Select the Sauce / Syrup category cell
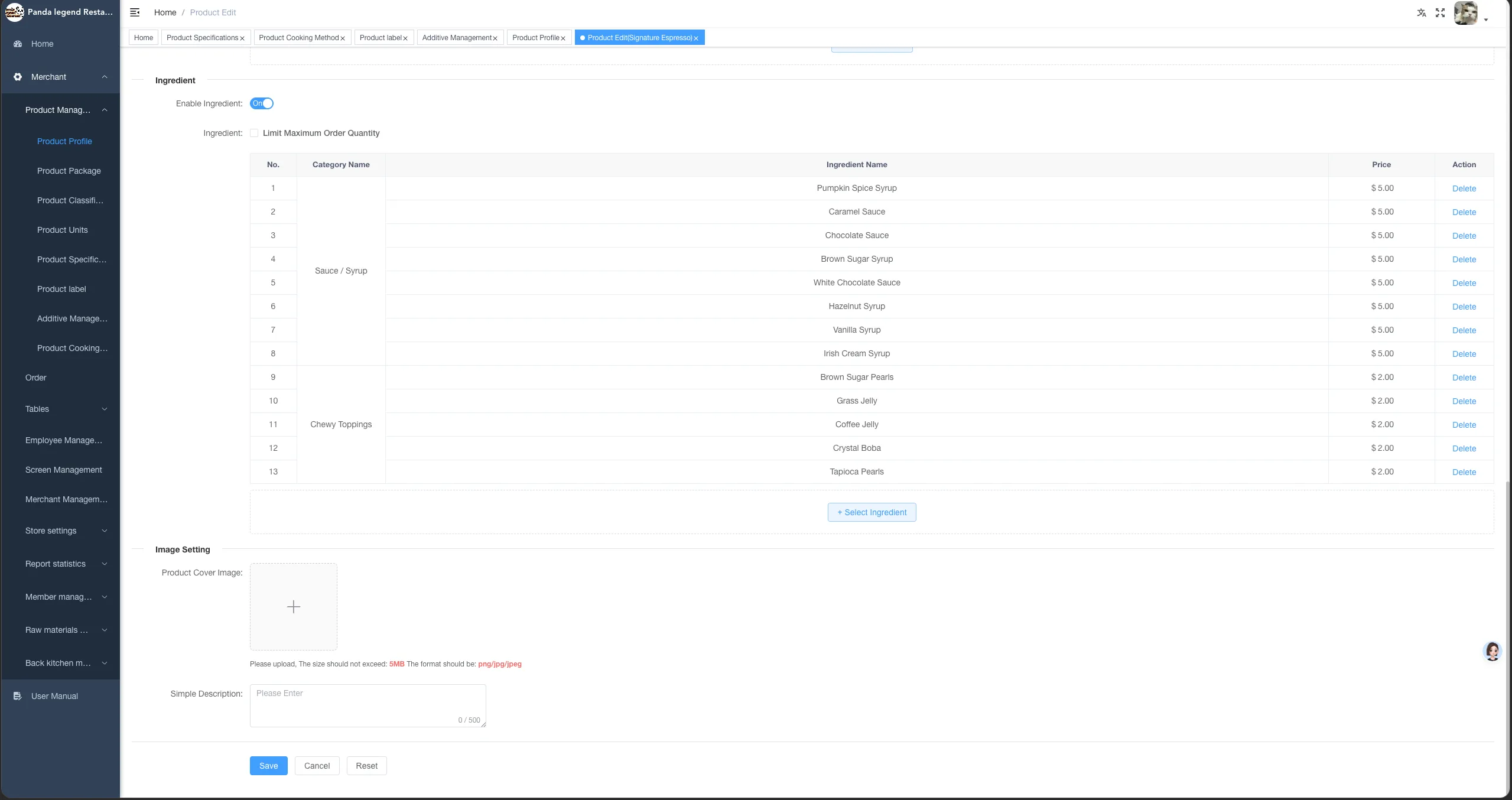This screenshot has width=1512, height=800. [341, 271]
